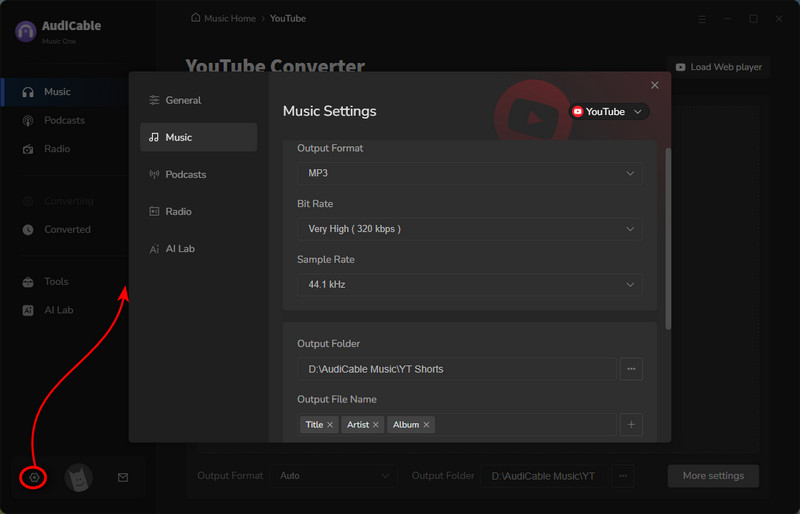Switch to Podcasts settings tab
Image resolution: width=800 pixels, height=514 pixels.
pos(198,175)
